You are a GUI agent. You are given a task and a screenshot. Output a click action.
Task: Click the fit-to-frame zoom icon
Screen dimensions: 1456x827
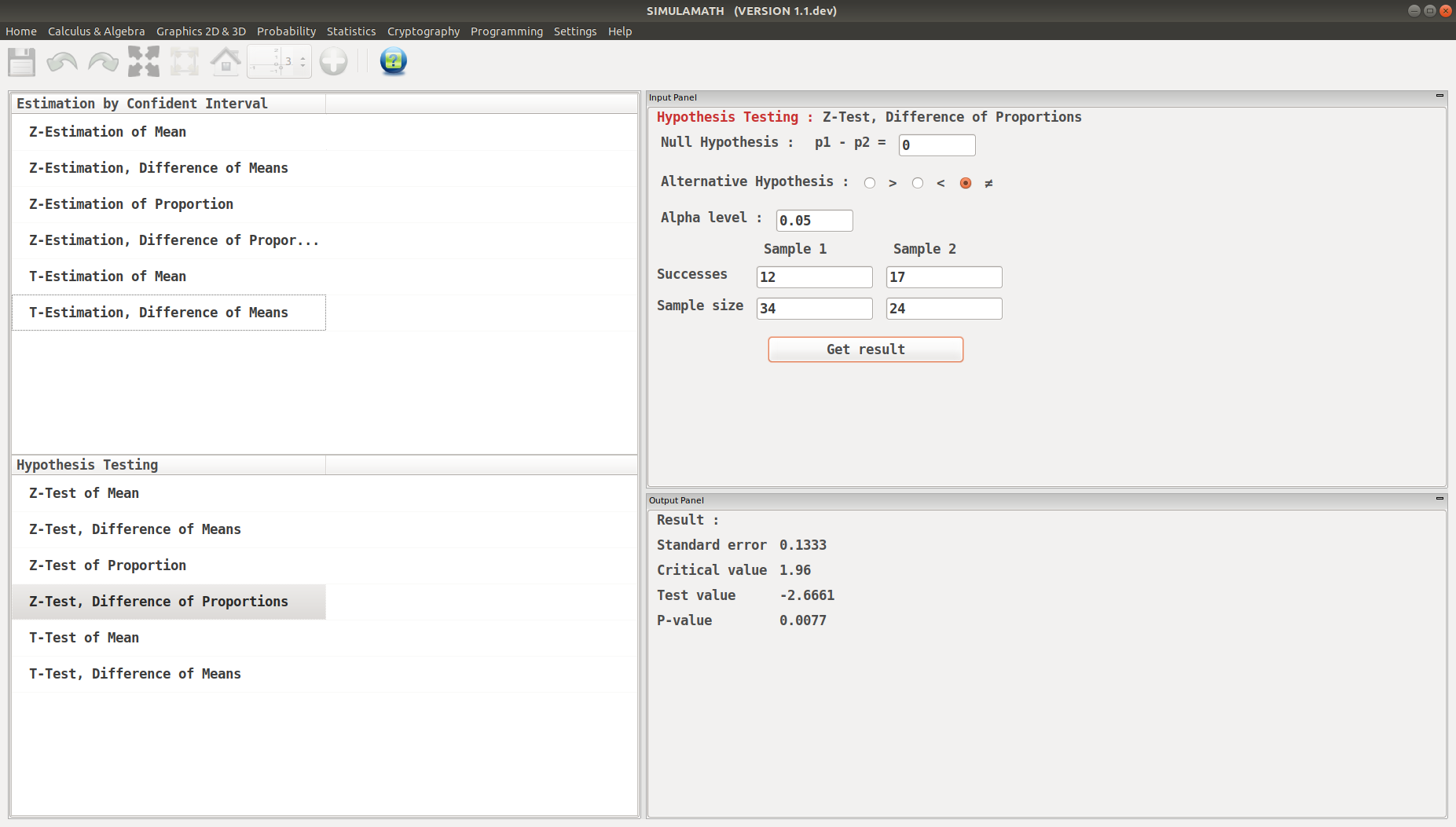[x=185, y=61]
